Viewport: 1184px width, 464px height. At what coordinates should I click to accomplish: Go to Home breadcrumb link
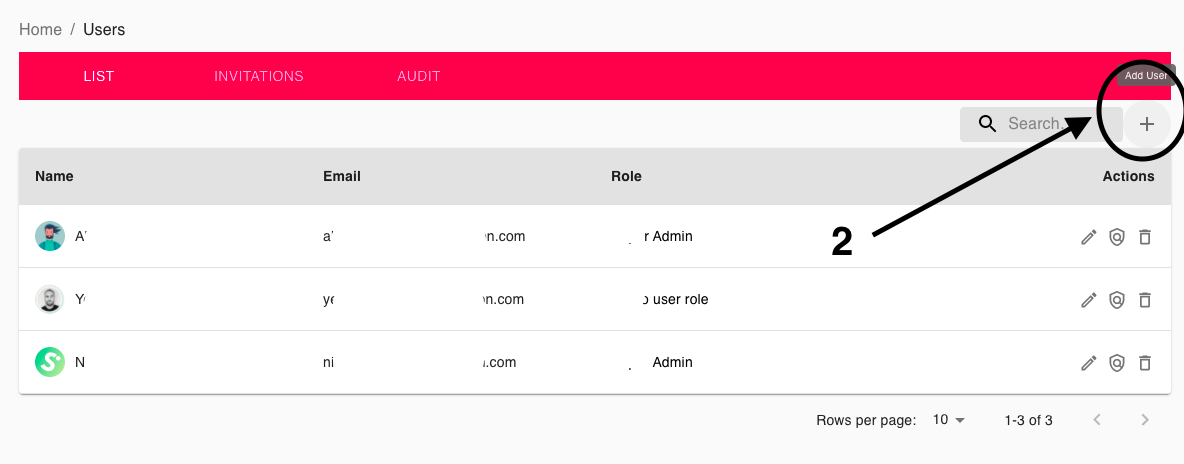tap(40, 29)
